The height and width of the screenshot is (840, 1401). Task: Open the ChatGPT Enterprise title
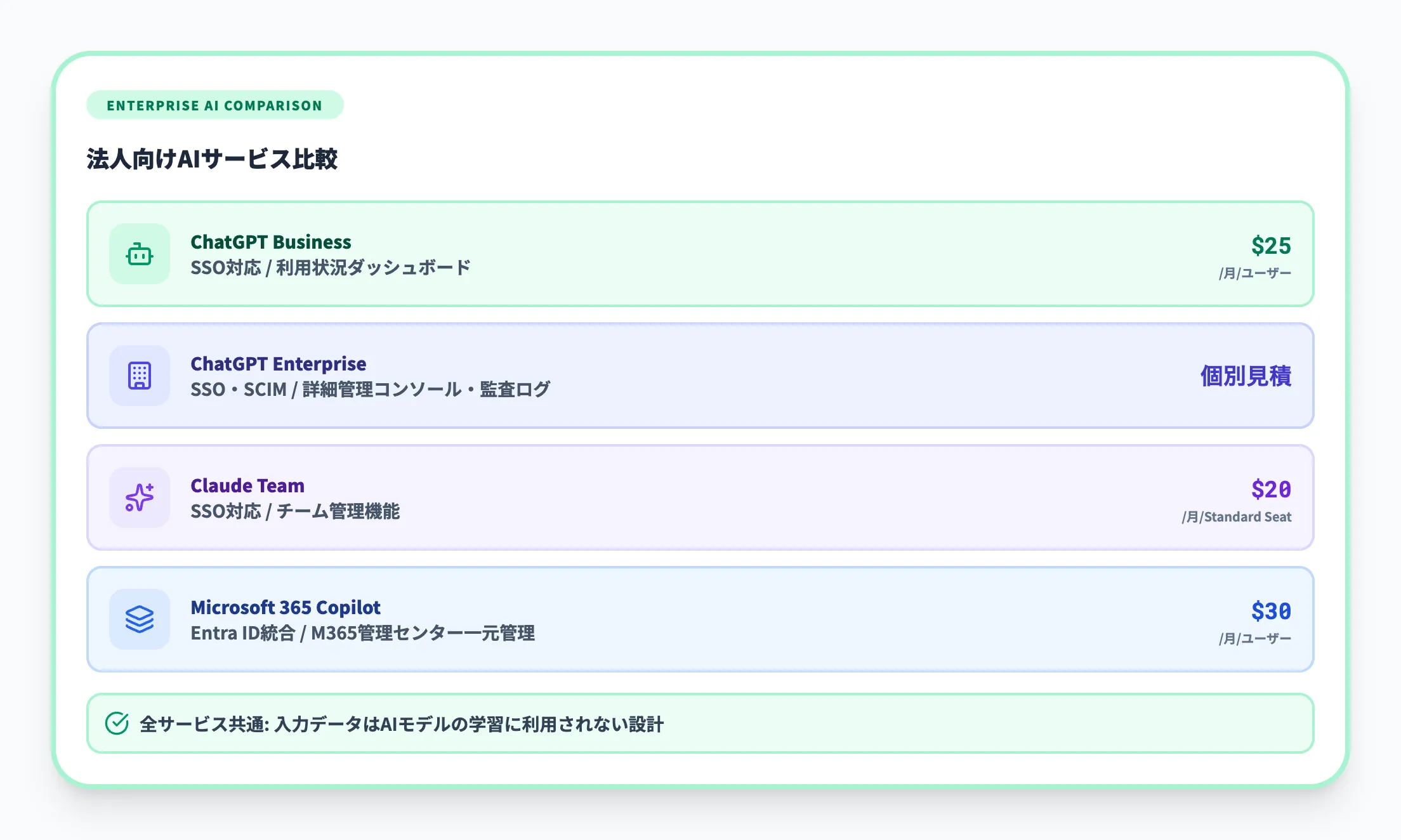point(279,364)
